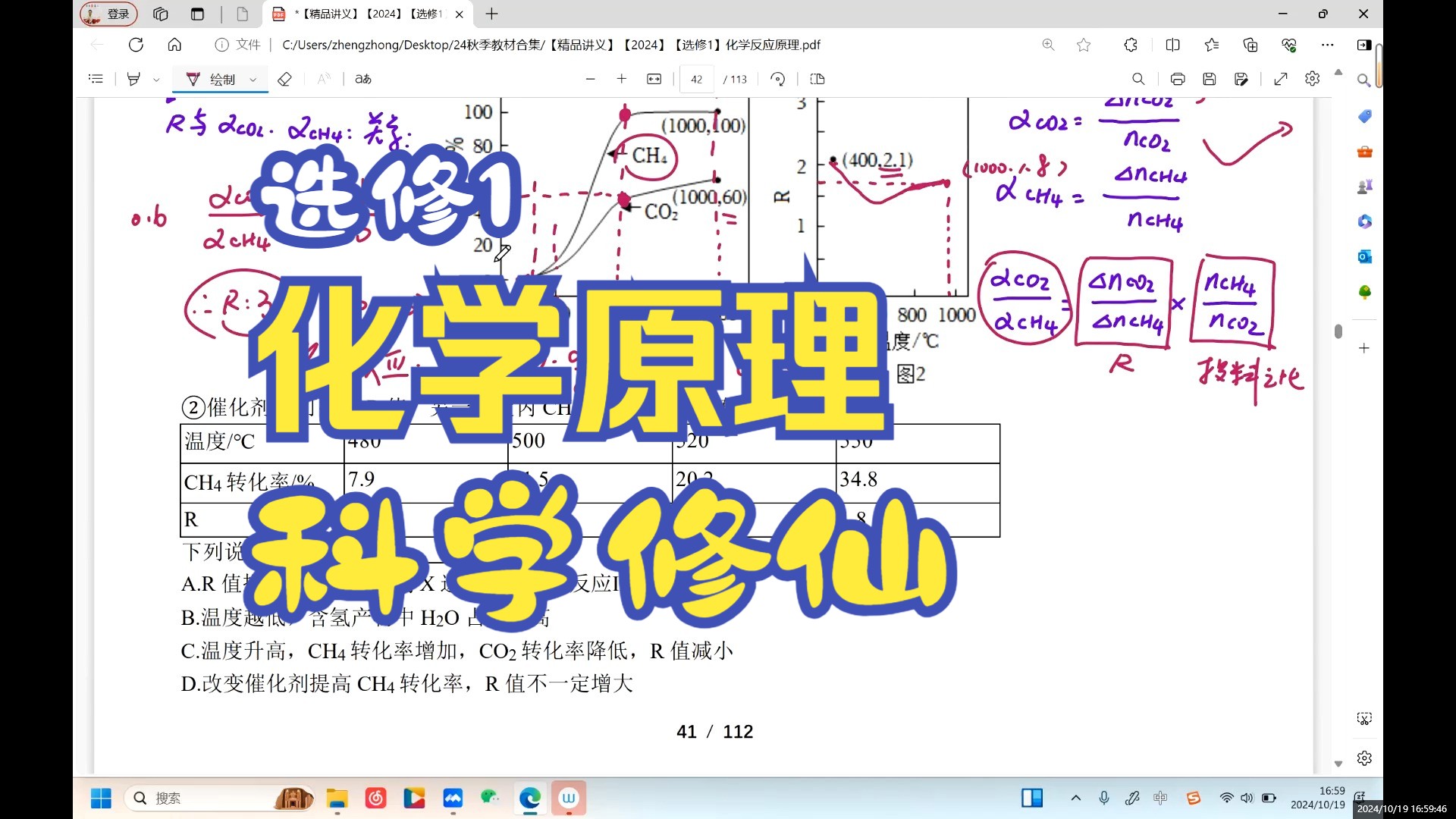Open PDF settings gear menu

click(1313, 79)
